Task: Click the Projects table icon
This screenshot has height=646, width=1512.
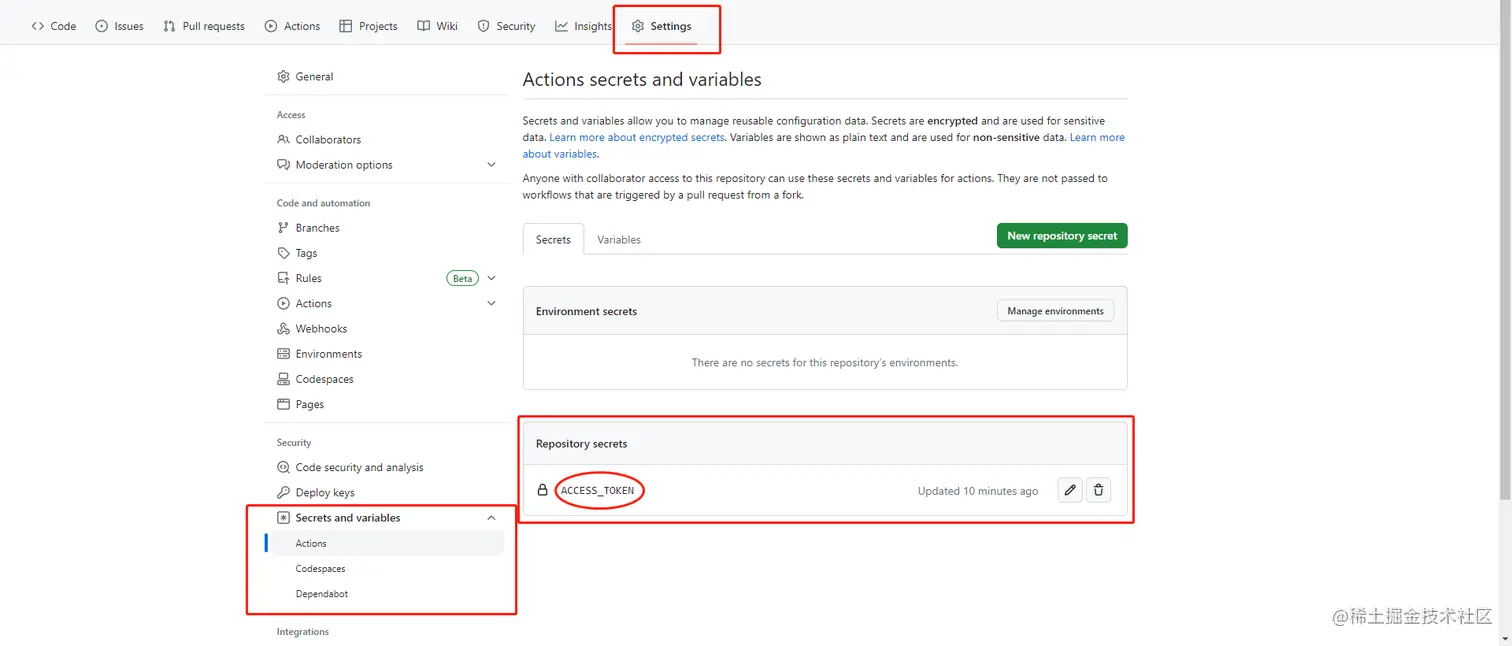Action: point(345,26)
